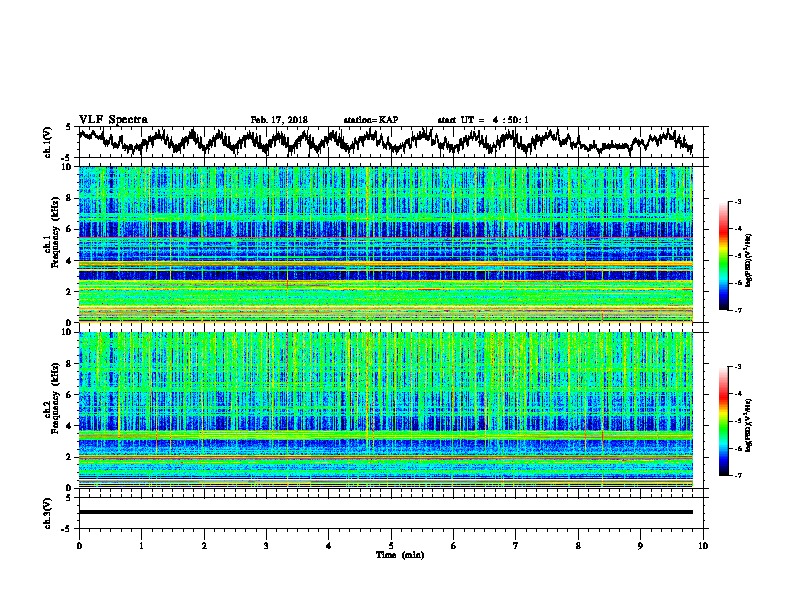Click the color scale bar beside ch.2 spectrogram

723,421
